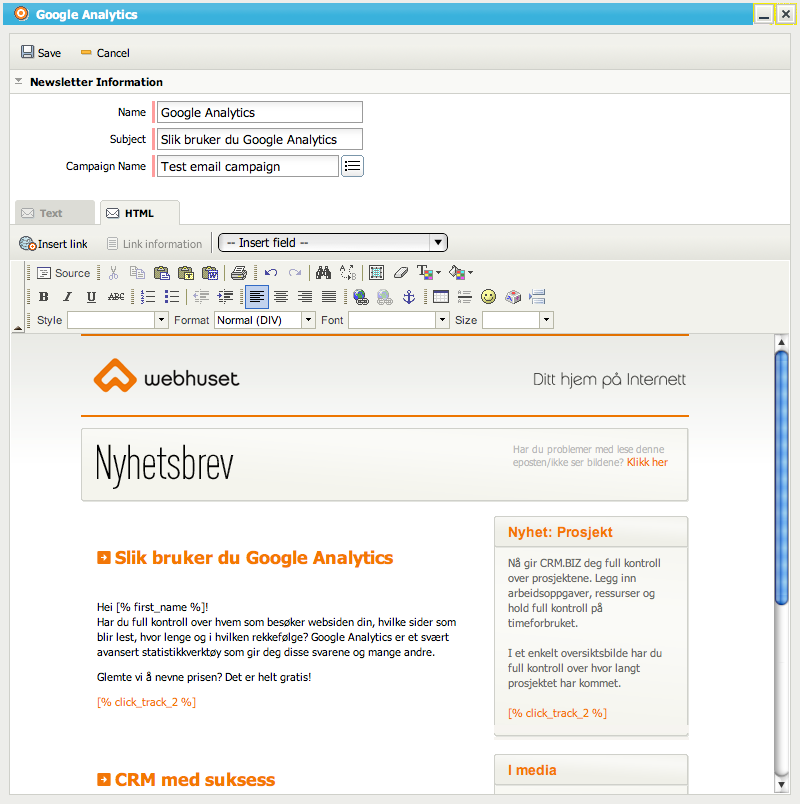This screenshot has width=800, height=804.
Task: Select Right Justify alignment
Action: [x=305, y=297]
